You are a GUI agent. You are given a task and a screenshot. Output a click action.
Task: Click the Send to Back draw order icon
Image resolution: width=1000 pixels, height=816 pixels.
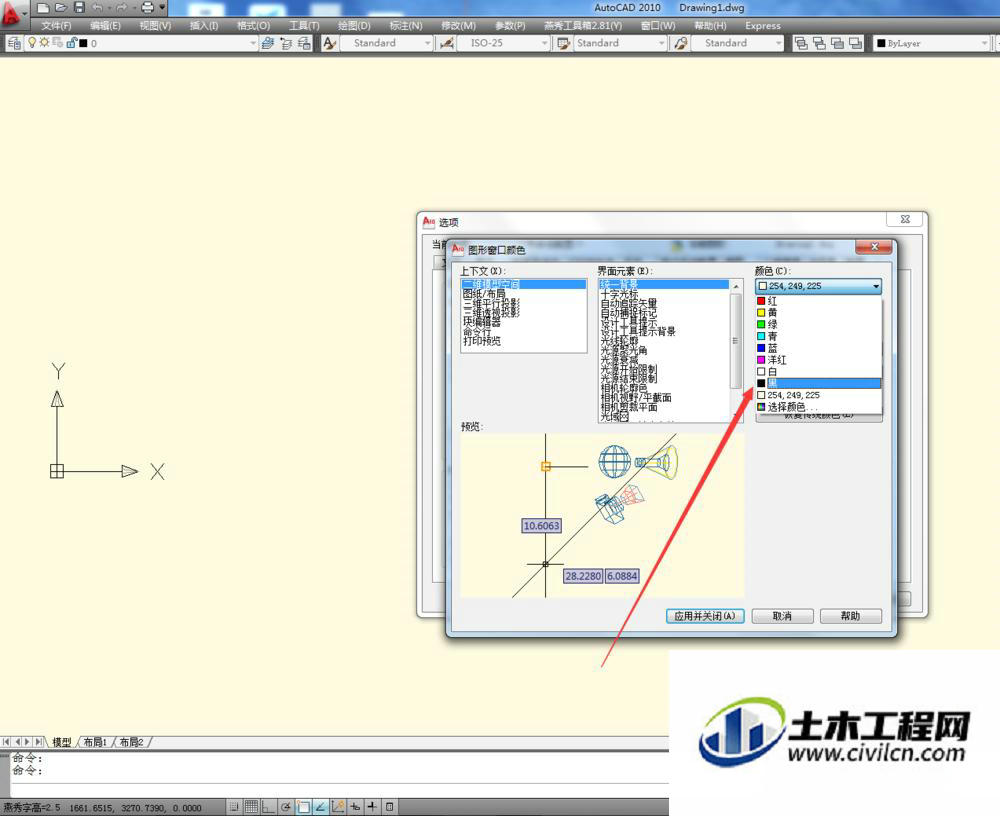820,43
